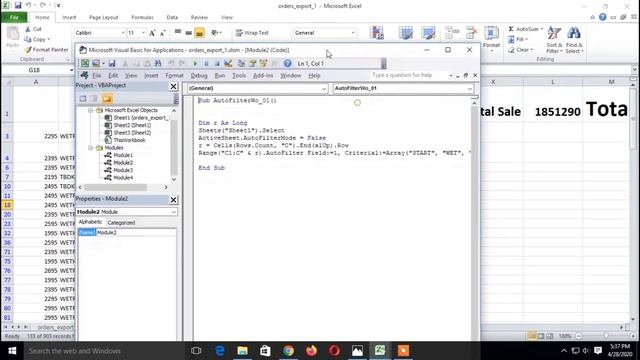This screenshot has height=360, width=640.
Task: Click View Microsoft Excel icon in VBA toolbar
Action: (x=85, y=63)
